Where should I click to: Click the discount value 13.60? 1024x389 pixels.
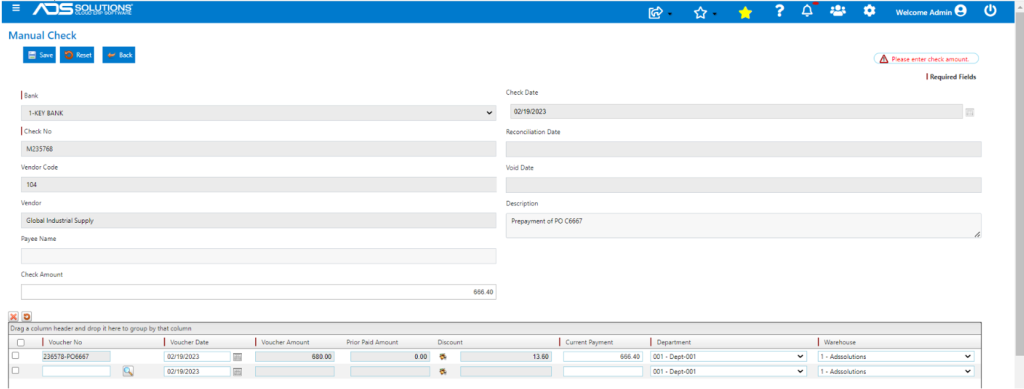(x=506, y=356)
